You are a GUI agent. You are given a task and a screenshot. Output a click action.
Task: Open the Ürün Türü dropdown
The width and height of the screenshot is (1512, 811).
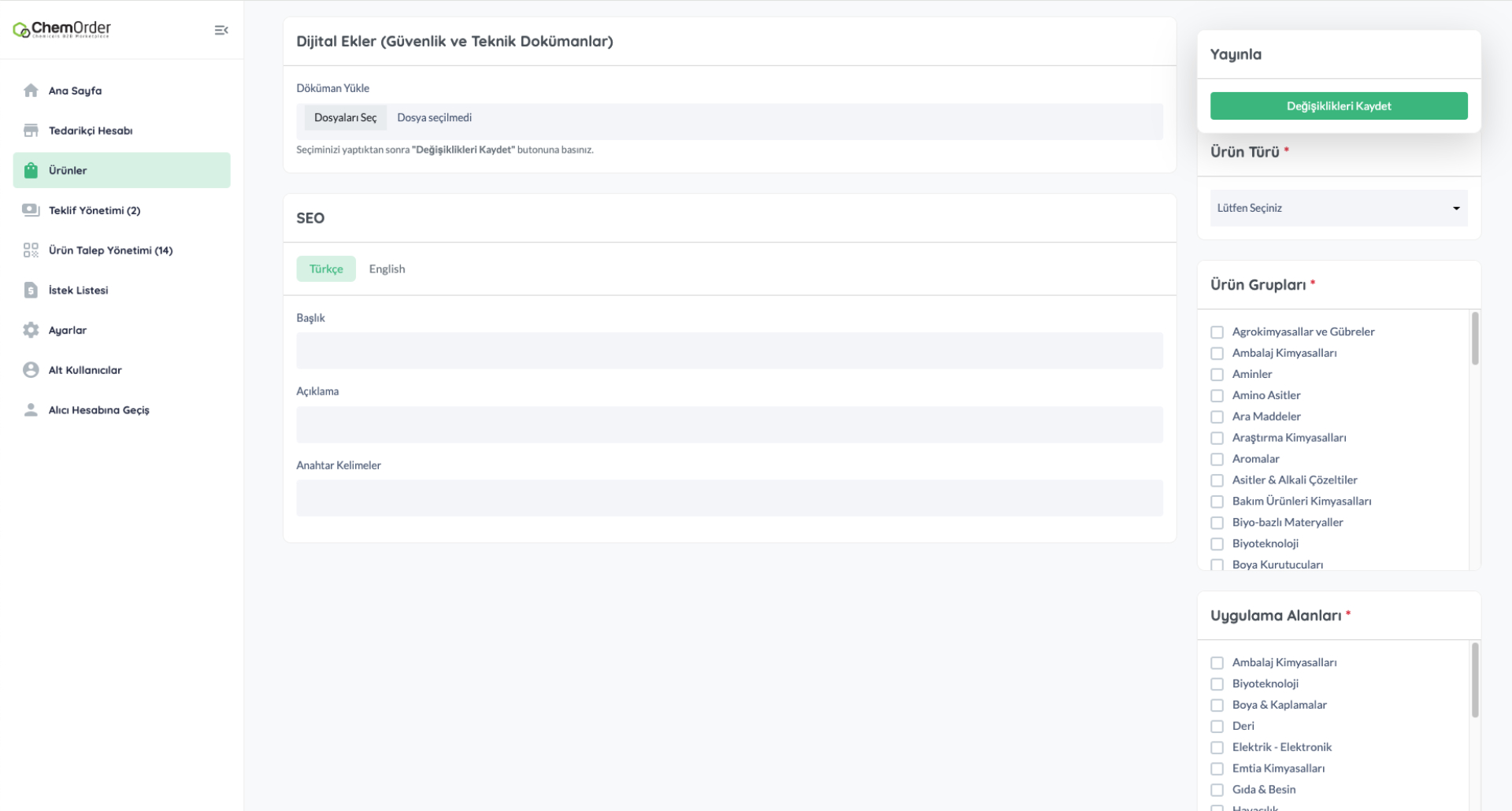1338,208
